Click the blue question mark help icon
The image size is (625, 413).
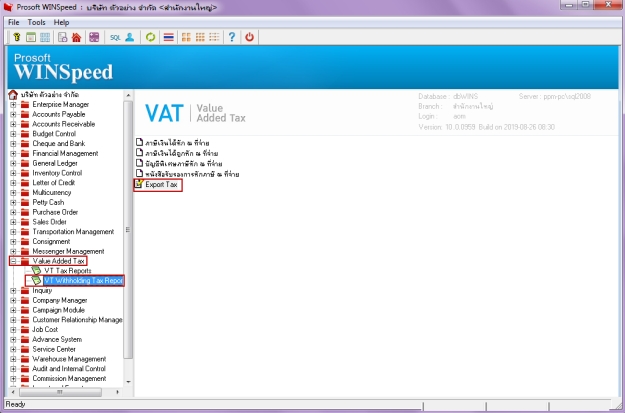(232, 37)
